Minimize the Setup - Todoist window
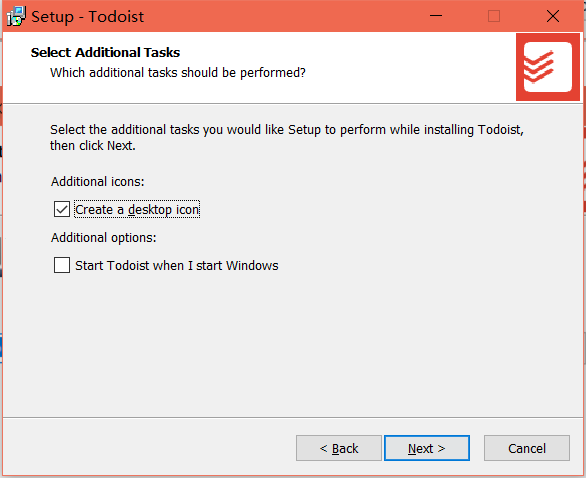The image size is (586, 478). coord(436,16)
